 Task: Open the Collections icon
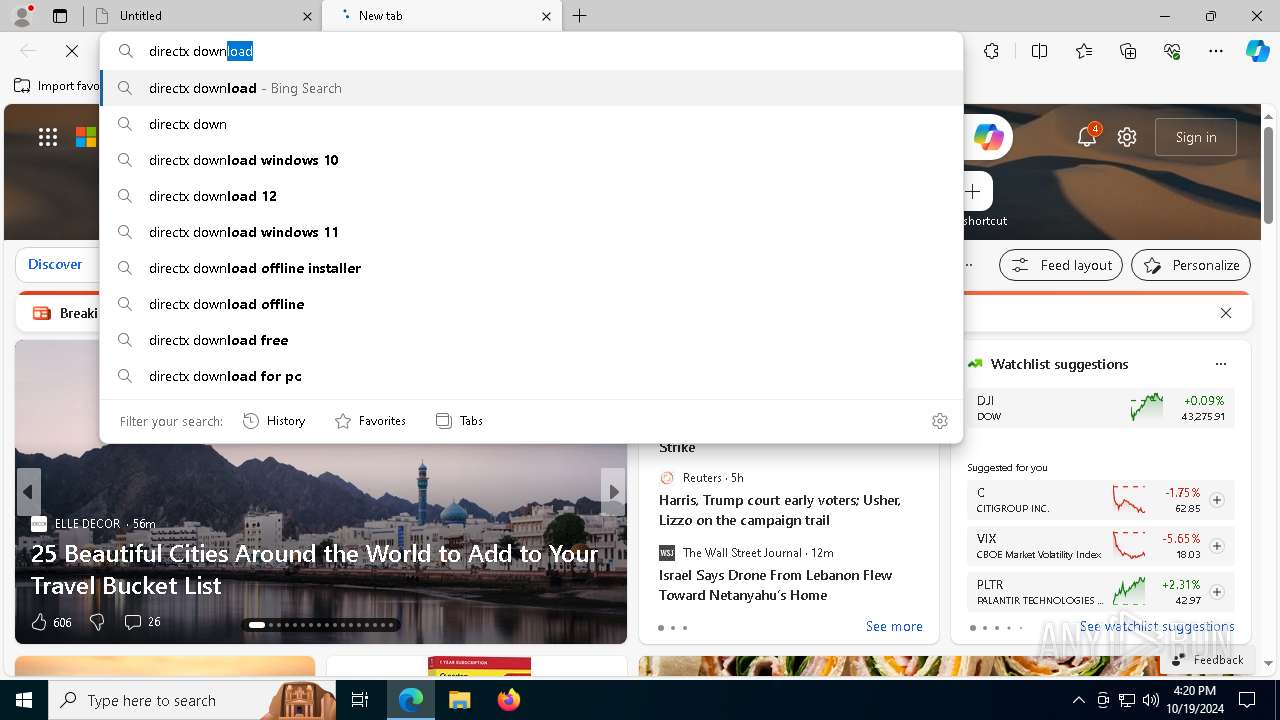[x=1128, y=51]
